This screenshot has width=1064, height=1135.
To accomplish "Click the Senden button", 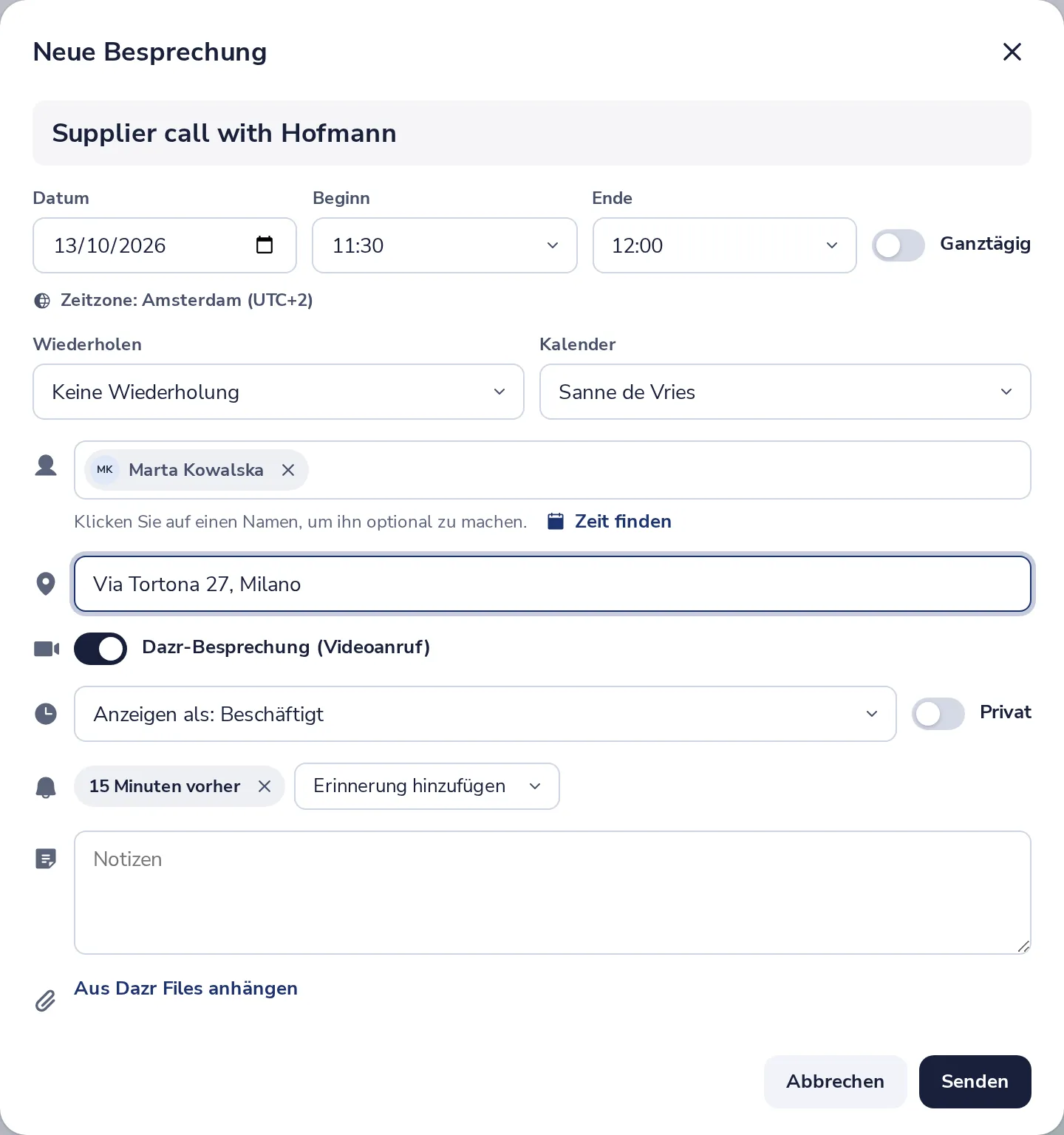I will click(x=975, y=1082).
